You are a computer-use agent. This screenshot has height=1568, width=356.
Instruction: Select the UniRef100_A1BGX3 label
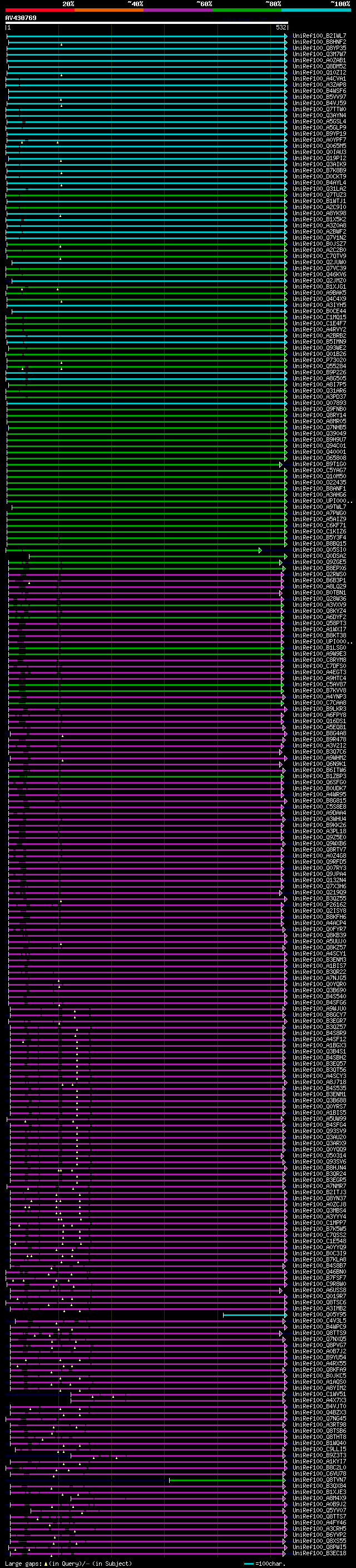point(319,1045)
